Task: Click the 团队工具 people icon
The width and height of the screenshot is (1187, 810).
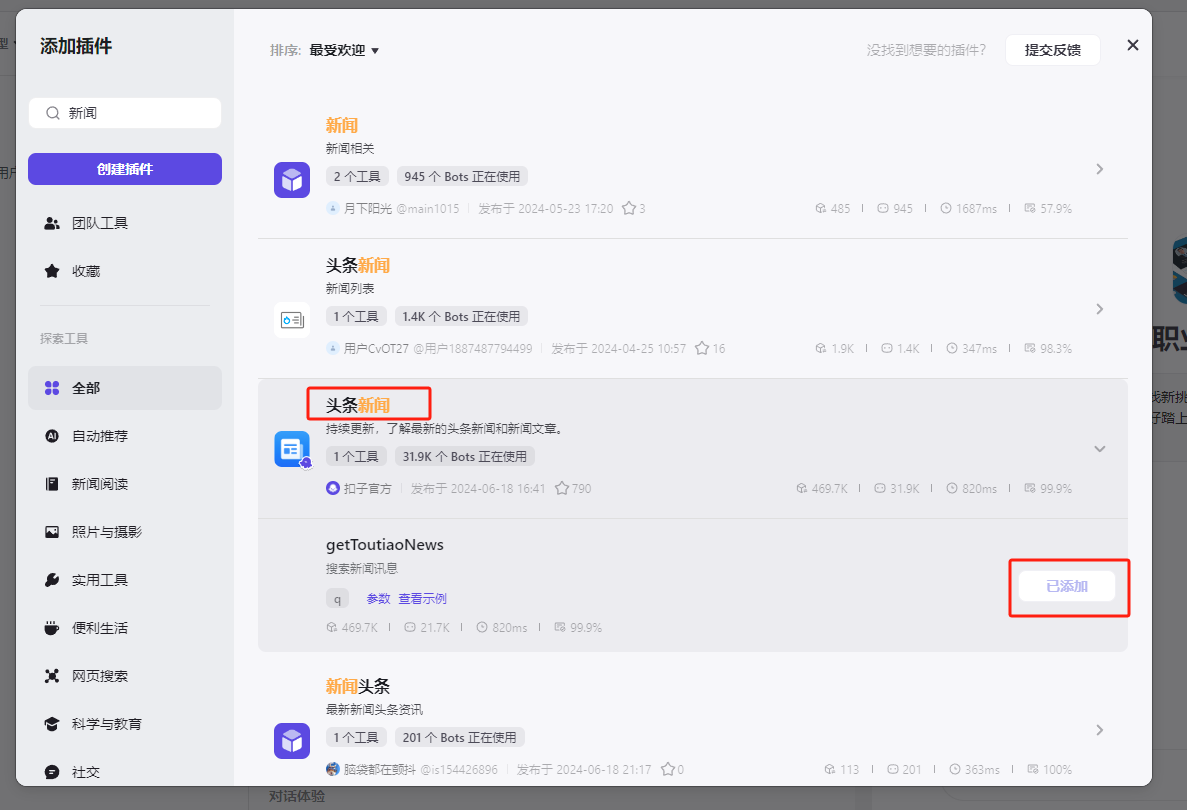Action: [51, 223]
